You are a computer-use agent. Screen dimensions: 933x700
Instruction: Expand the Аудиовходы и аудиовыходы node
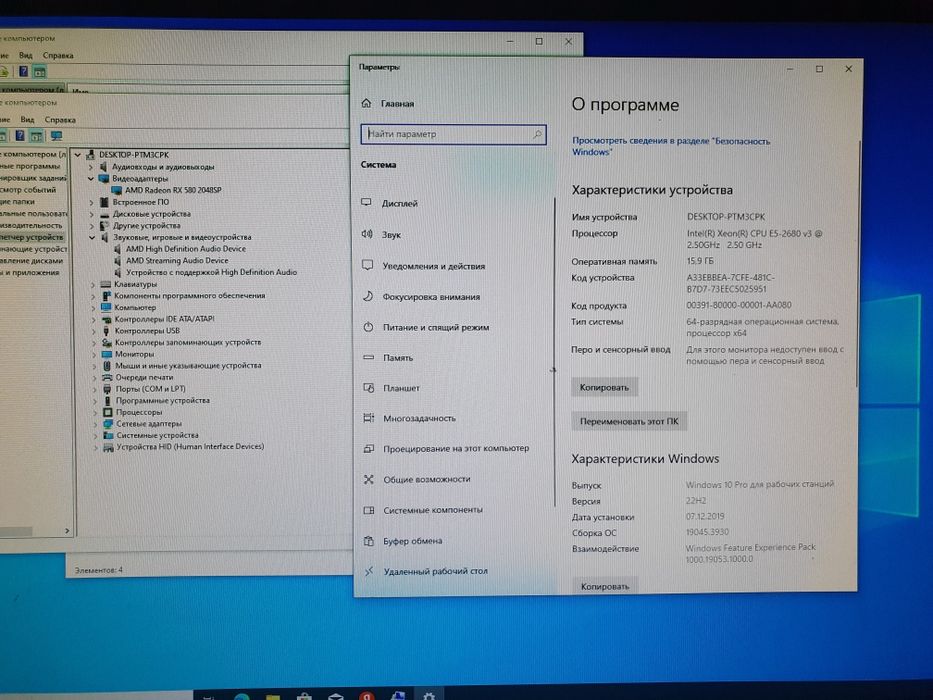(x=91, y=167)
